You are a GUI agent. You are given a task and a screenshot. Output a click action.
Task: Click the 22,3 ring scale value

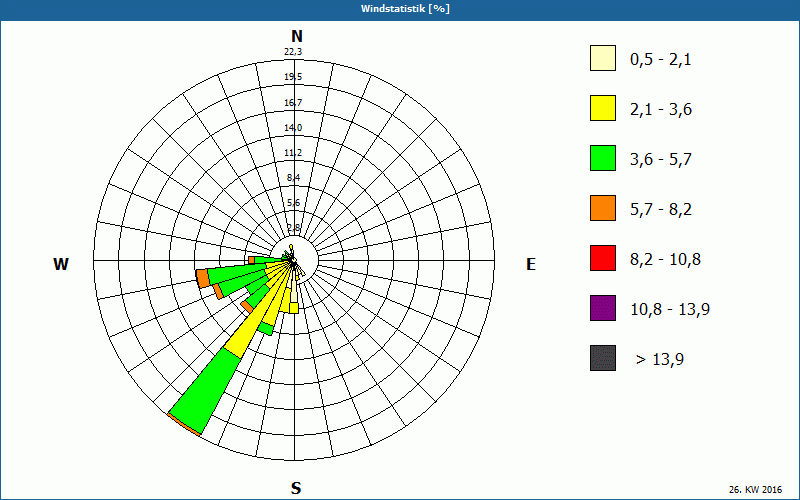point(293,52)
